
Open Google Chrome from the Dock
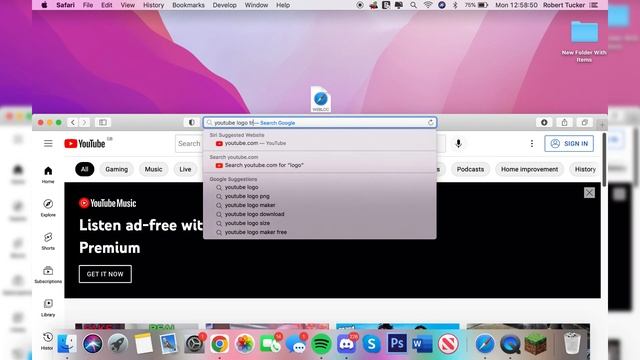point(220,344)
